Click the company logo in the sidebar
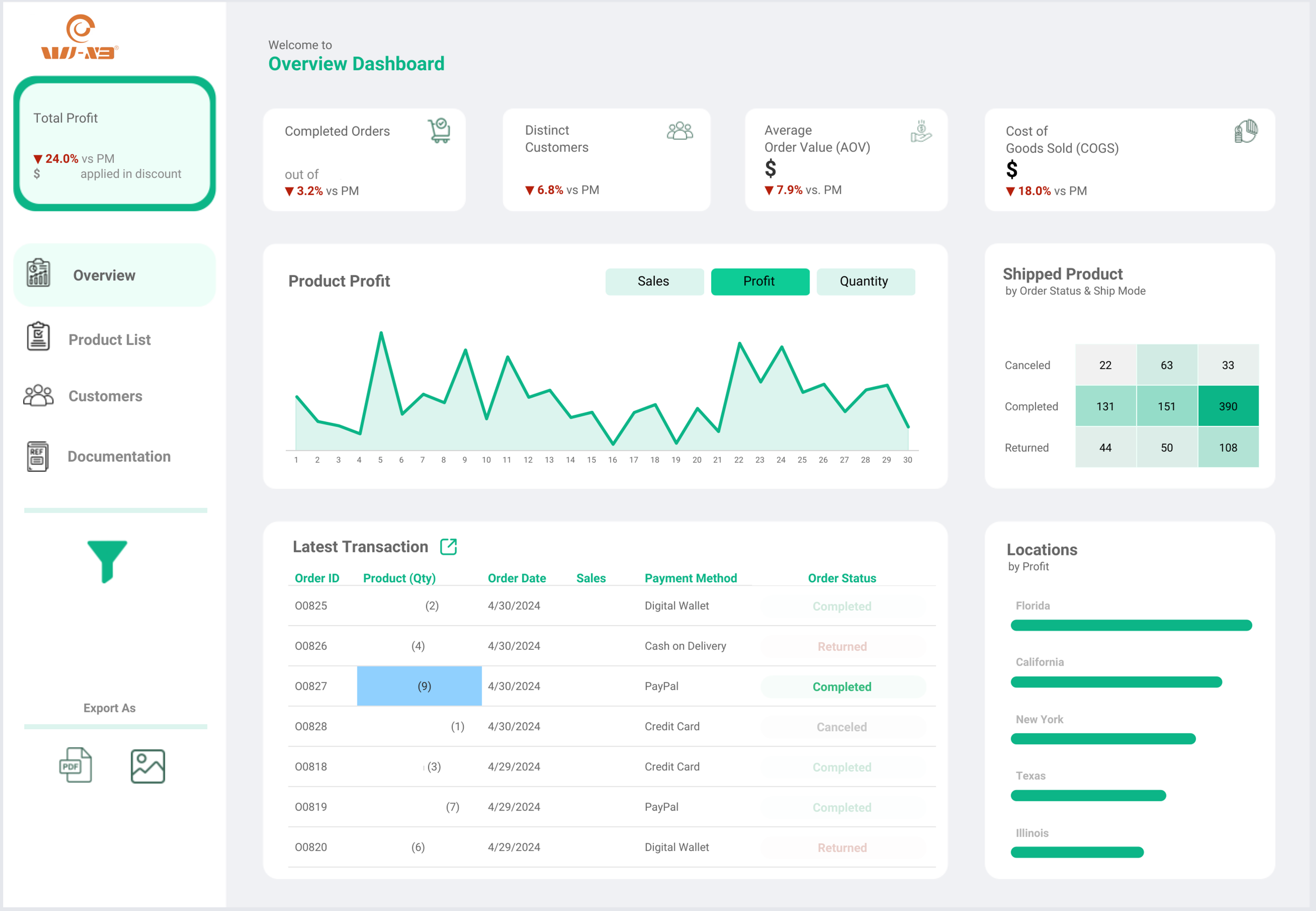1316x911 pixels. [80, 37]
